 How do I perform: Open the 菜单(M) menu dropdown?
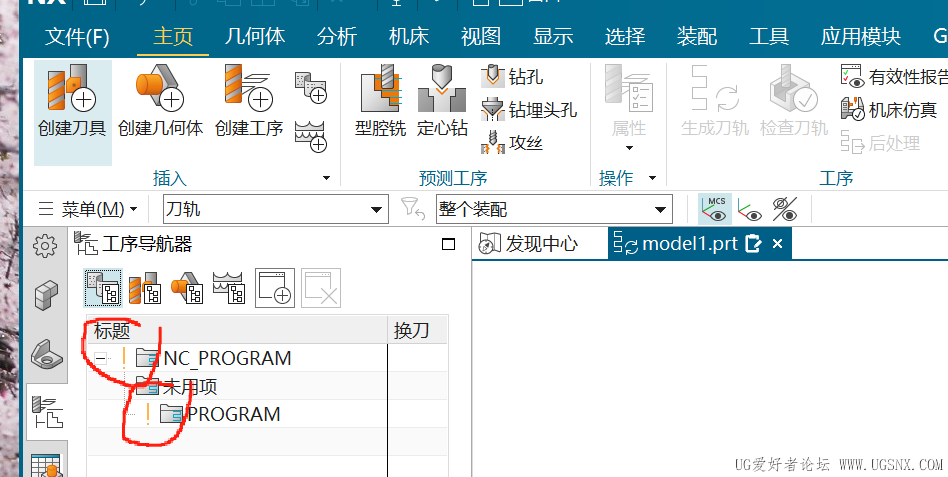[88, 209]
